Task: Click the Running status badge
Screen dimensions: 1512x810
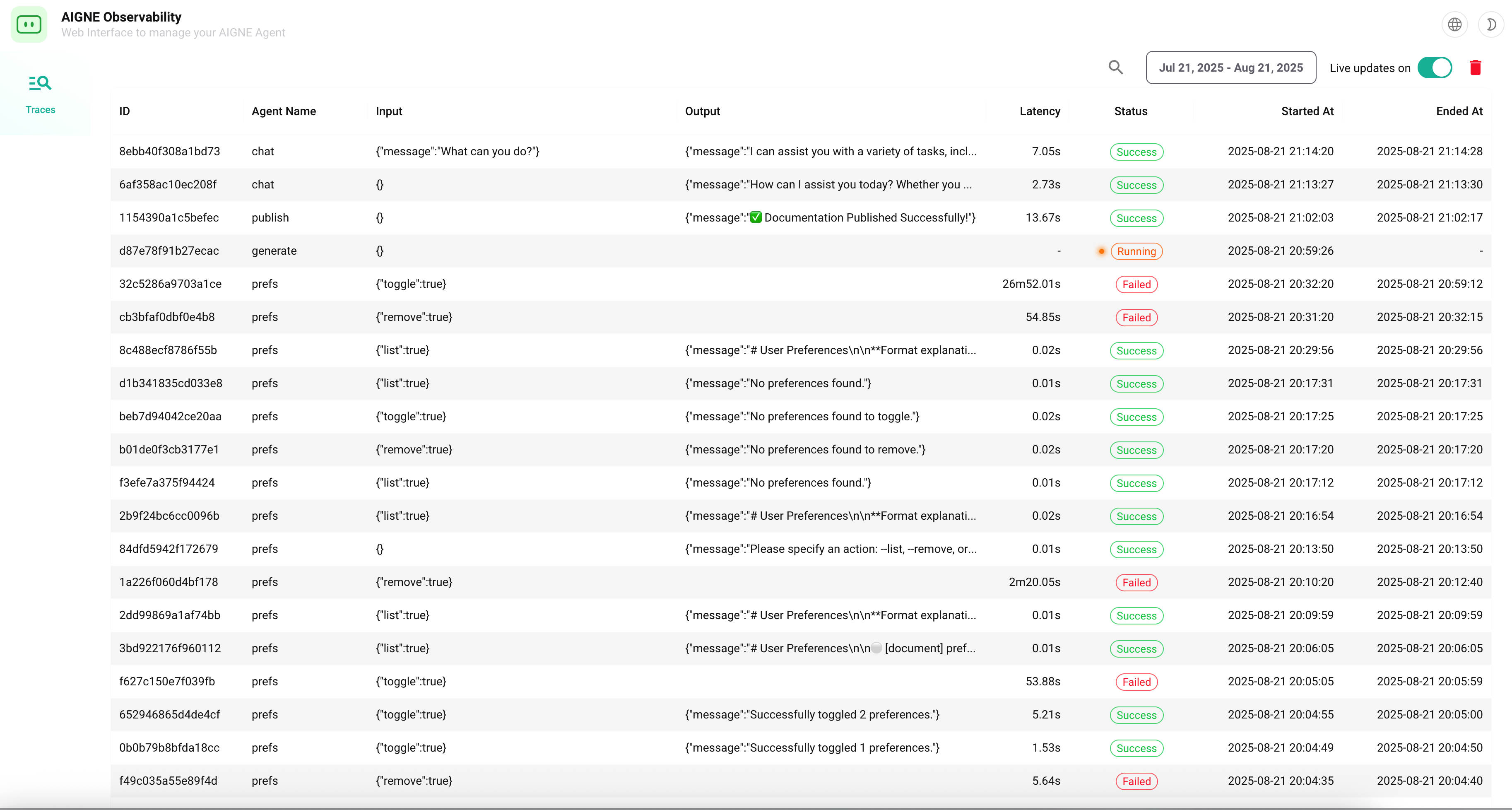Action: (1136, 251)
